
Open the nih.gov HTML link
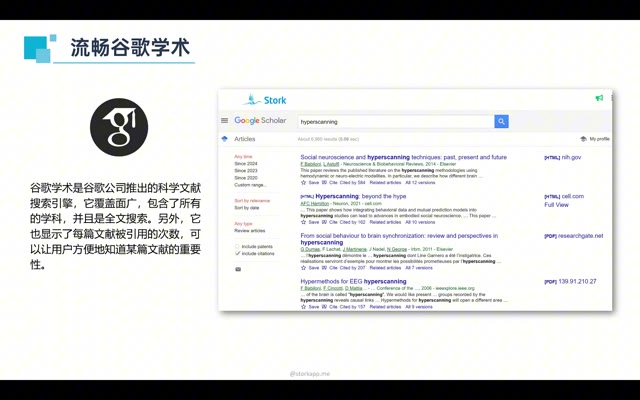click(562, 157)
